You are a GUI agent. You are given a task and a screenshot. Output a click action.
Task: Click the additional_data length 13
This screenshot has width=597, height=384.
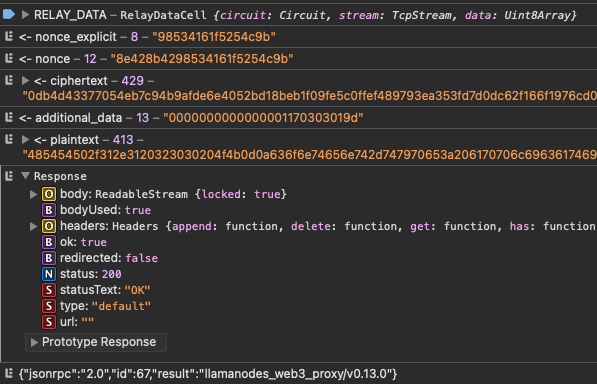point(143,118)
